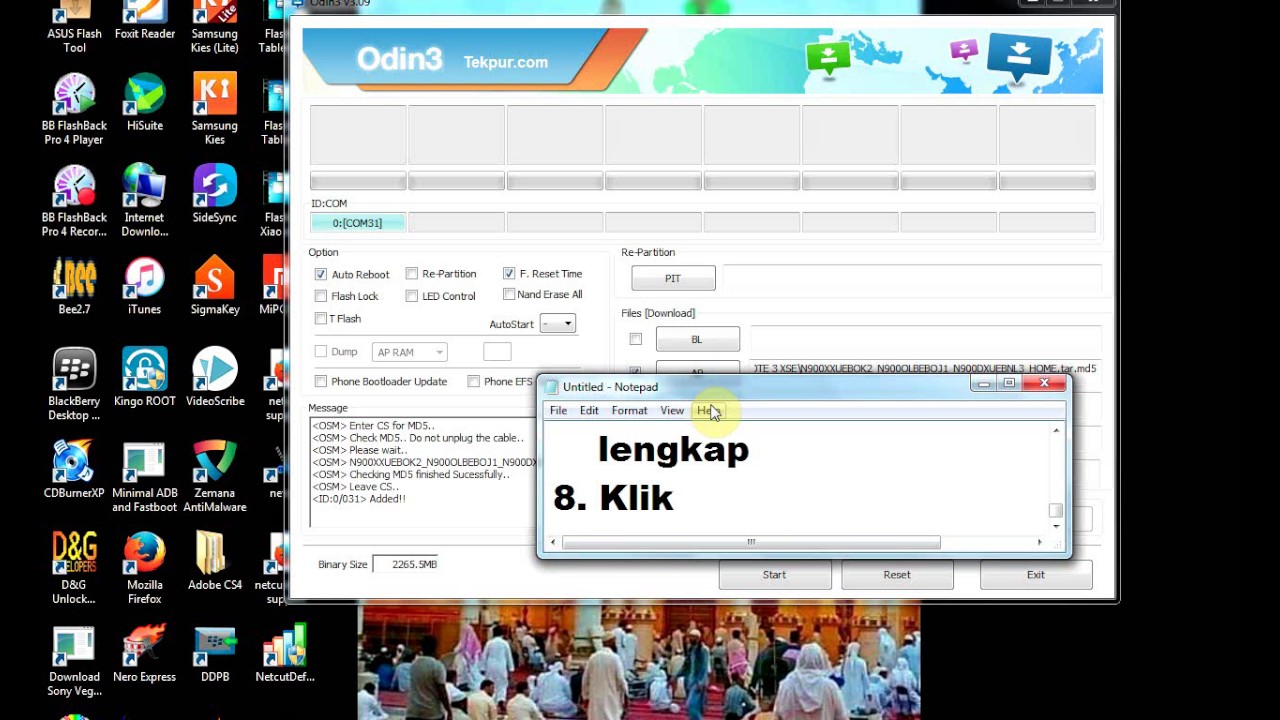The height and width of the screenshot is (720, 1280).
Task: Launch NetcutDefender desktop icon
Action: (284, 654)
